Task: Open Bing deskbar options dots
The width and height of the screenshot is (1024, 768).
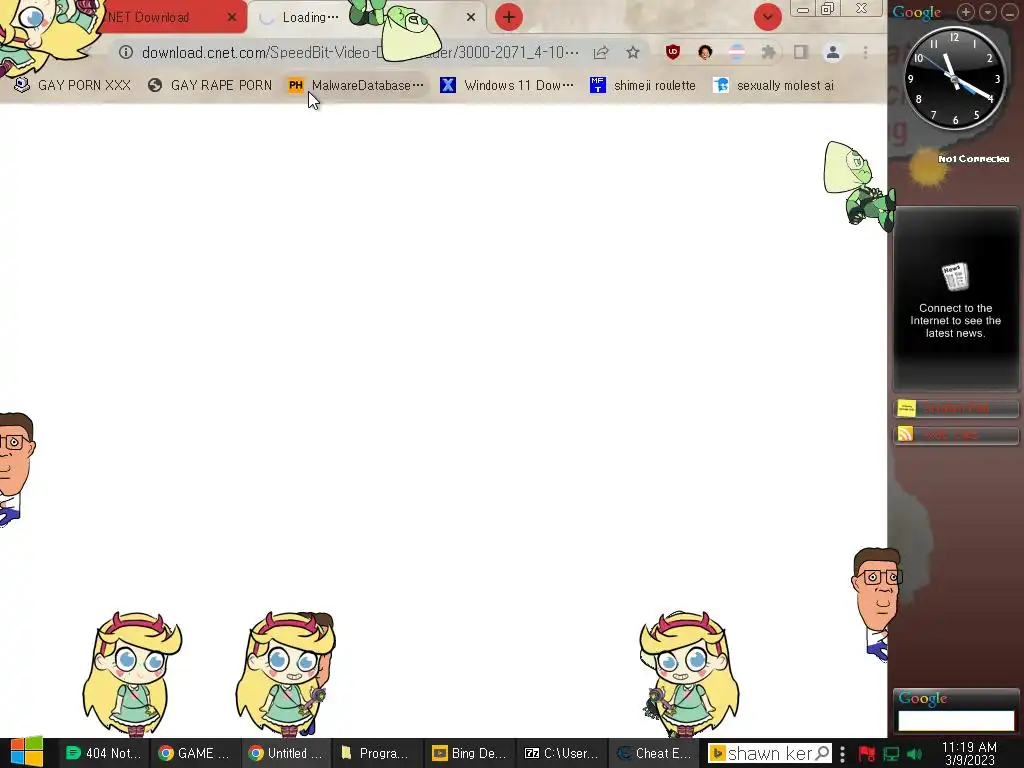Action: pyautogui.click(x=842, y=753)
